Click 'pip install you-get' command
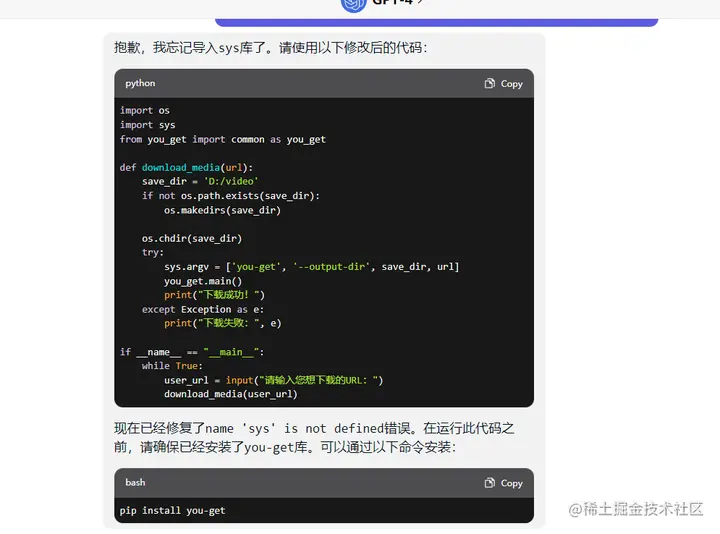Screen dimensions: 720x534 point(173,511)
